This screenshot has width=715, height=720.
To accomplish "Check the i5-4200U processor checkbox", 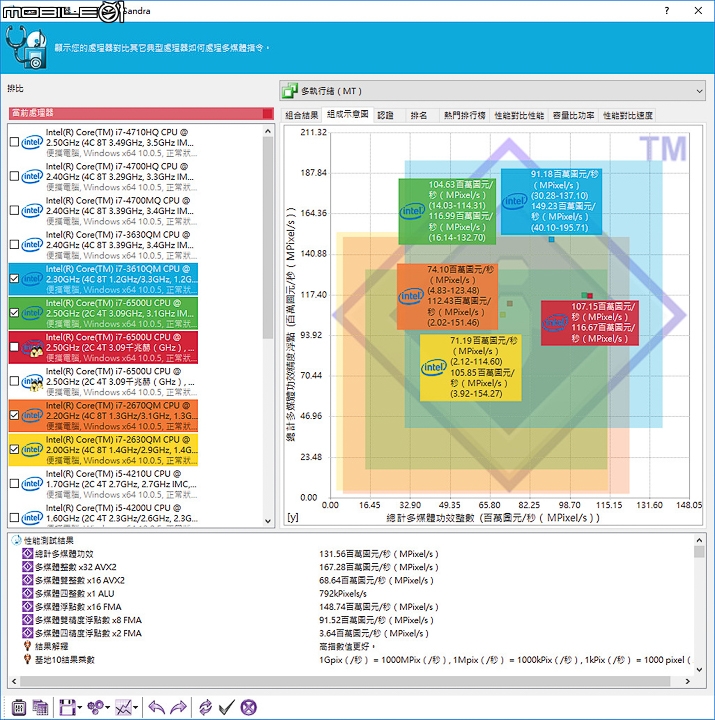I will pyautogui.click(x=14, y=518).
